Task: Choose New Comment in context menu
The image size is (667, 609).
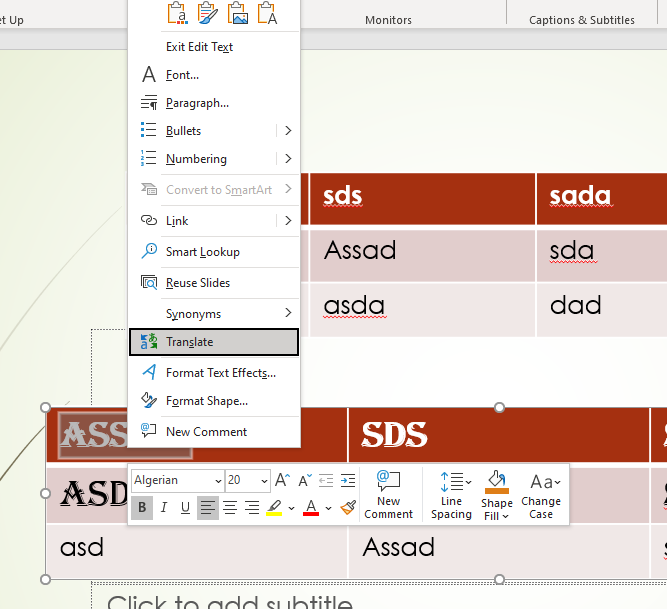Action: pyautogui.click(x=214, y=432)
